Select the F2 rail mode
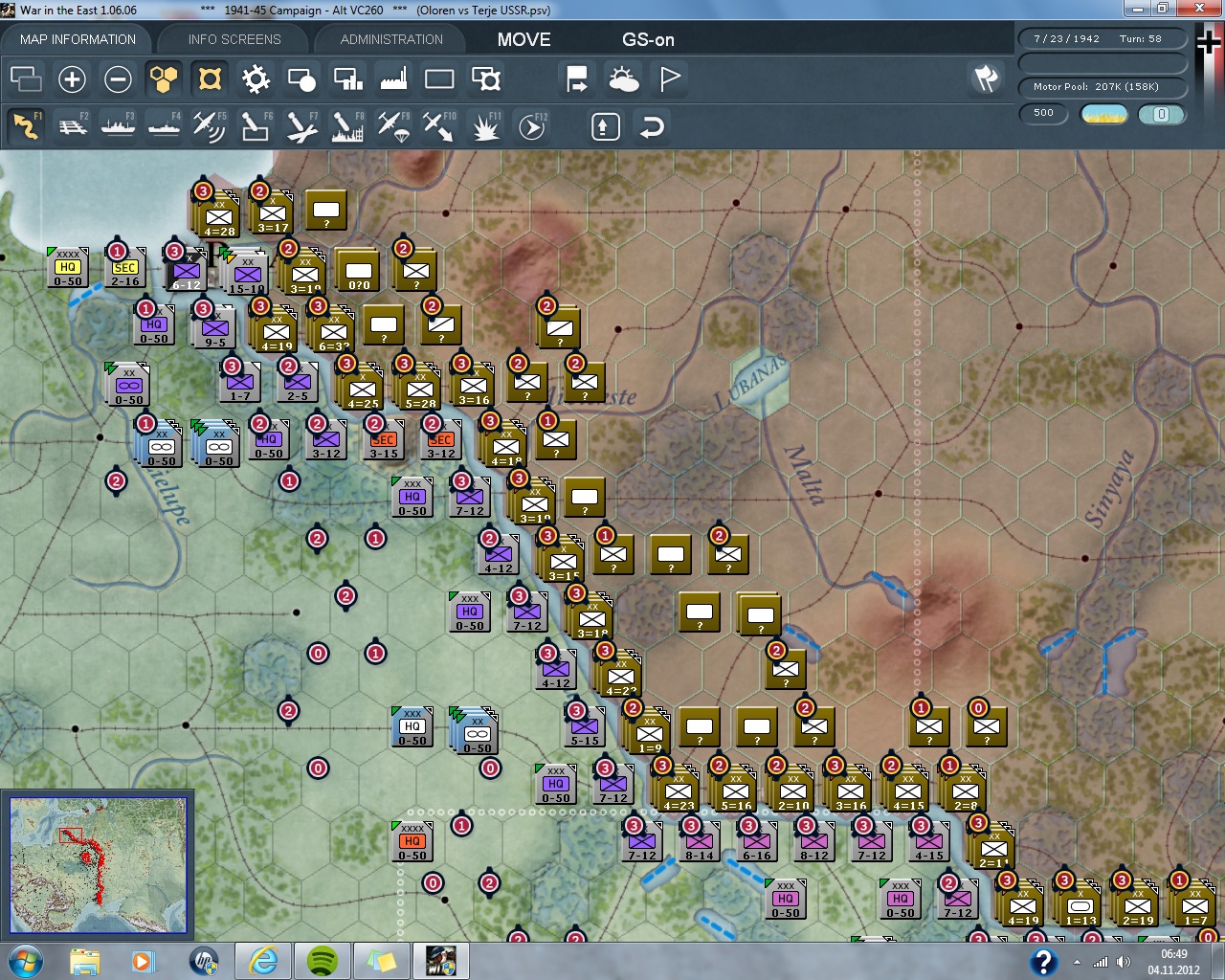The width and height of the screenshot is (1225, 980). click(x=73, y=126)
